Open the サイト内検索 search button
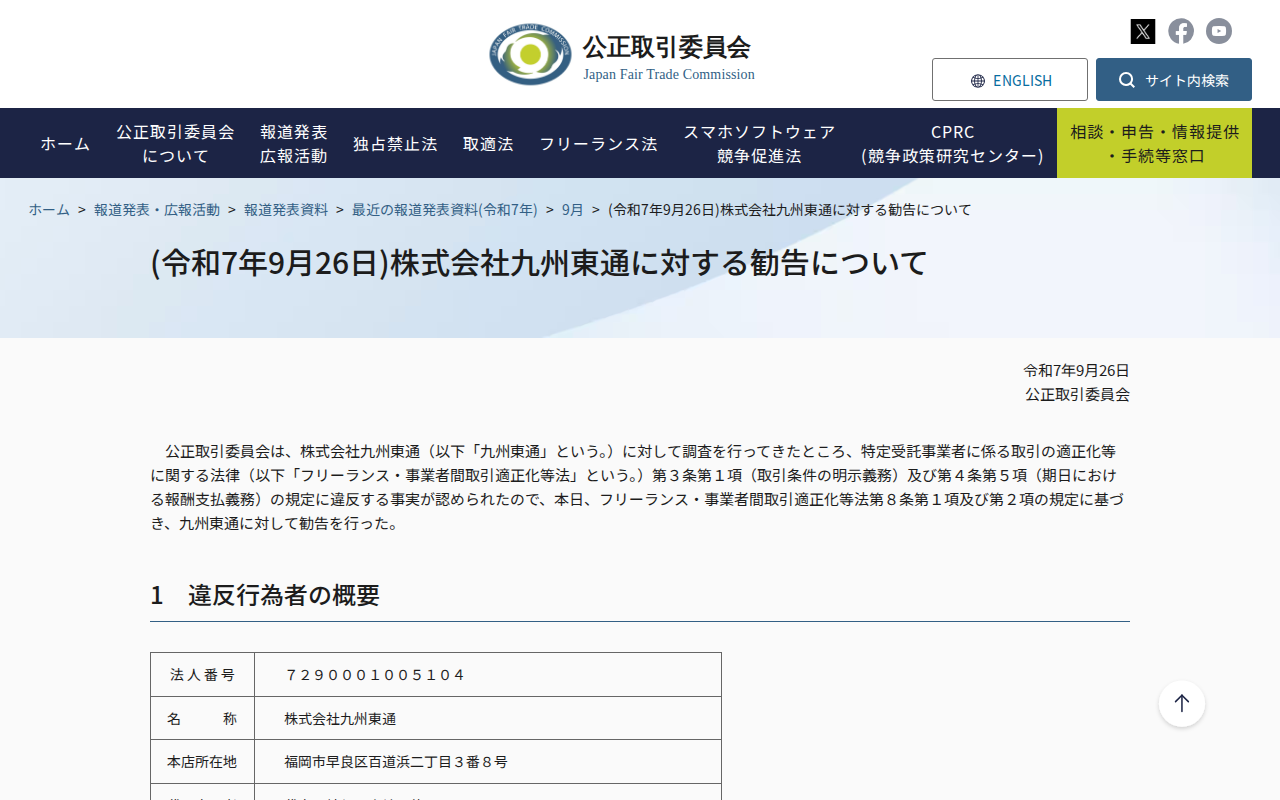 [1174, 80]
